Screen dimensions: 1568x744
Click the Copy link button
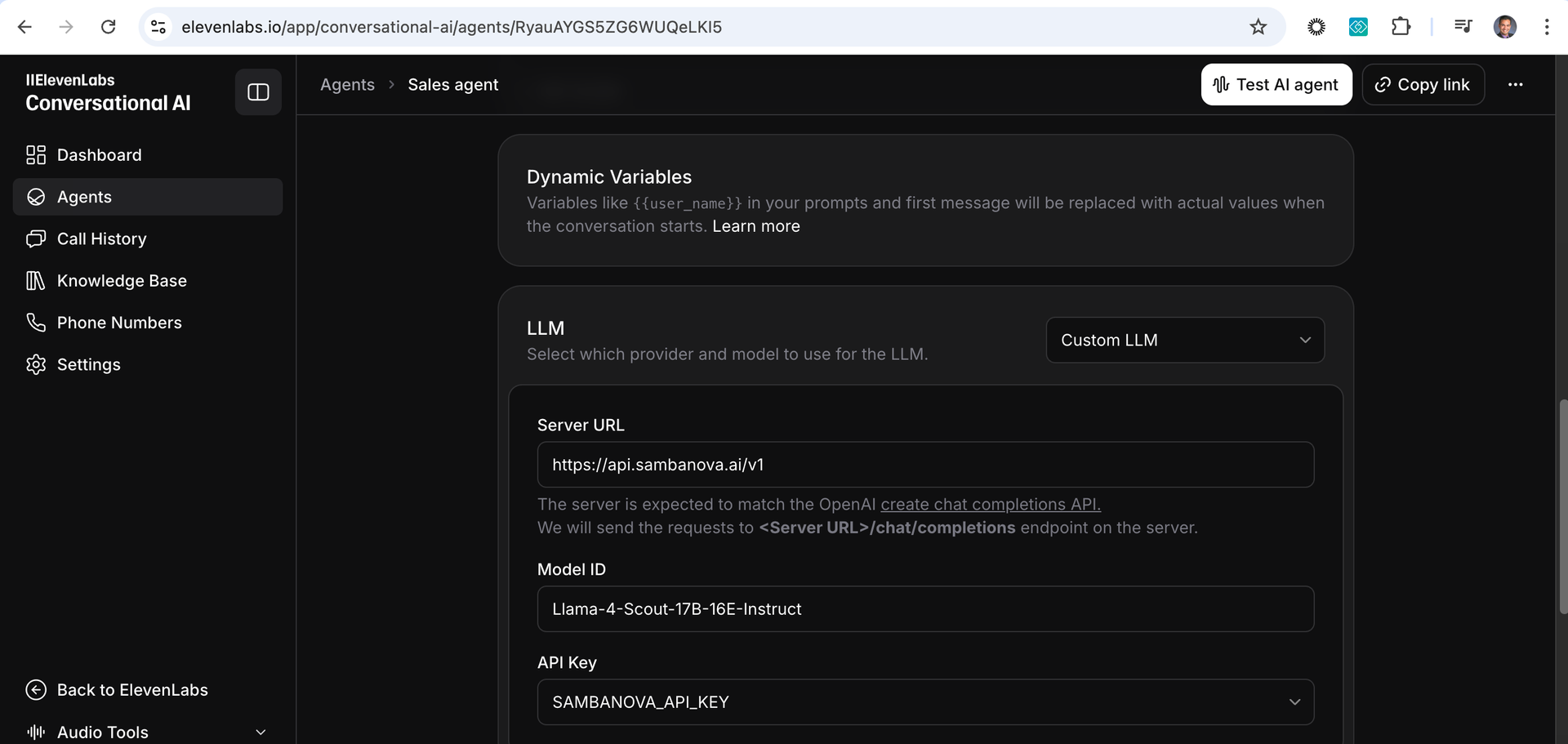tap(1423, 85)
